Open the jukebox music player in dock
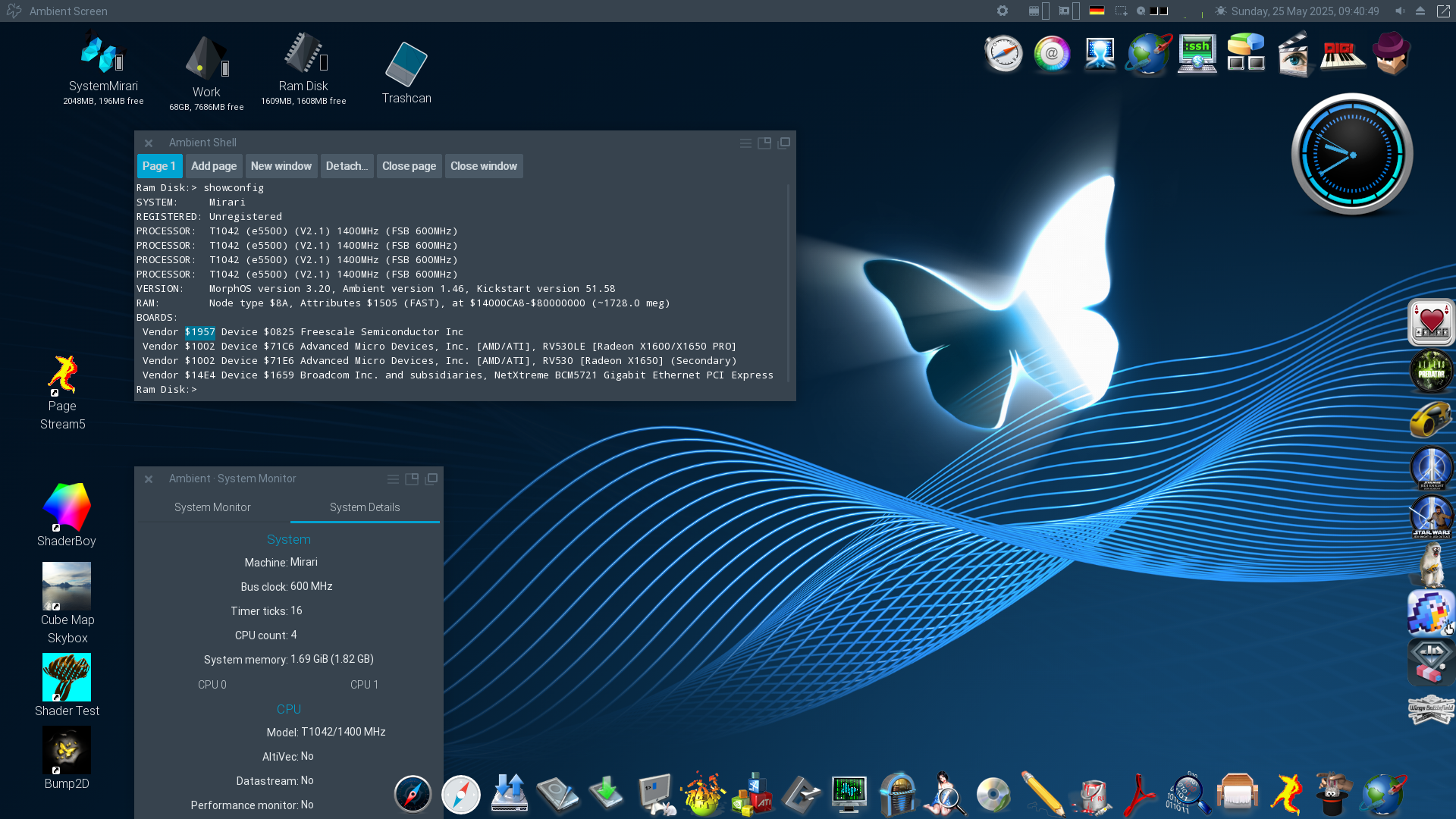Viewport: 1456px width, 819px height. point(897,795)
